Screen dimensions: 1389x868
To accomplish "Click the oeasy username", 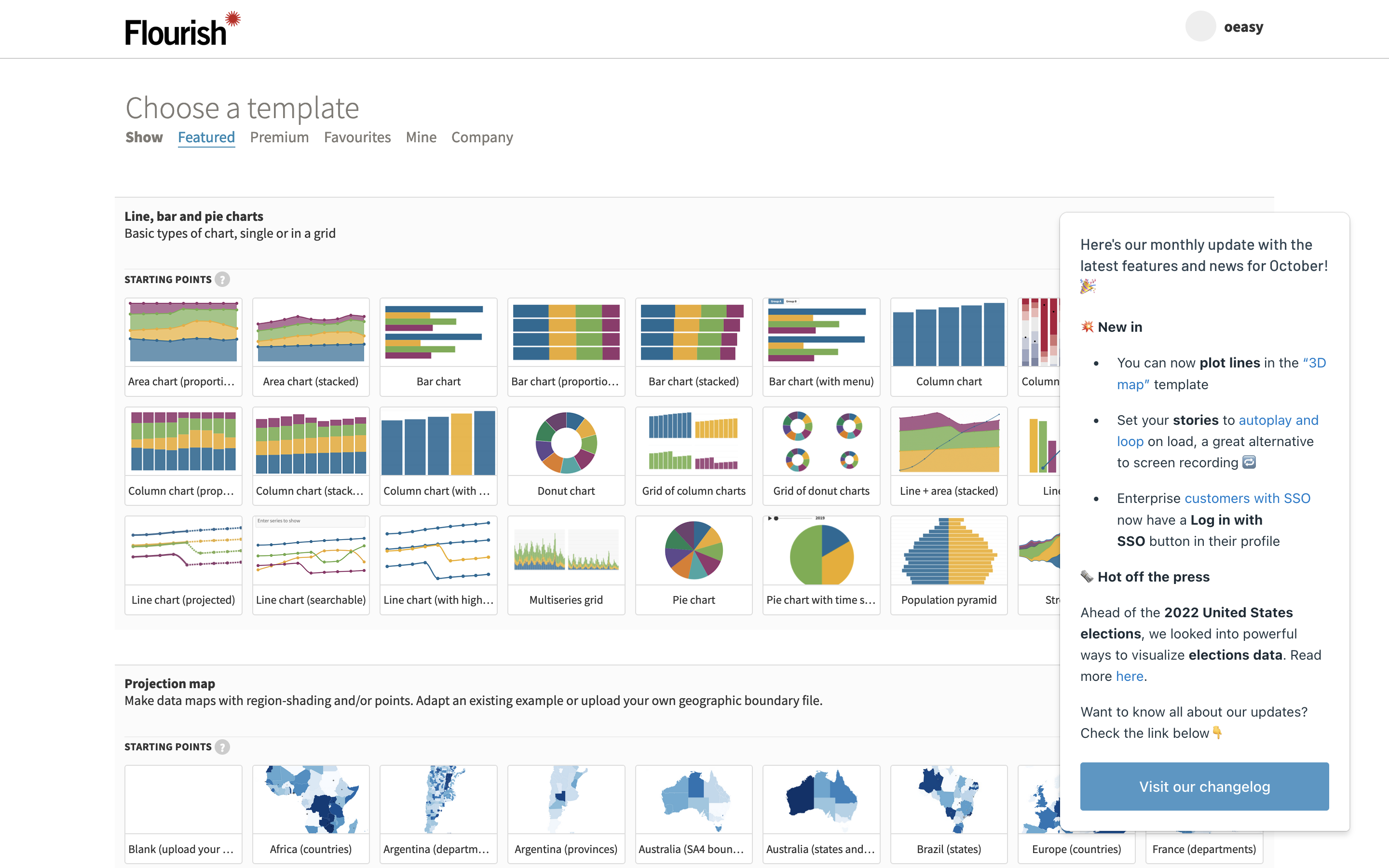I will (1243, 27).
